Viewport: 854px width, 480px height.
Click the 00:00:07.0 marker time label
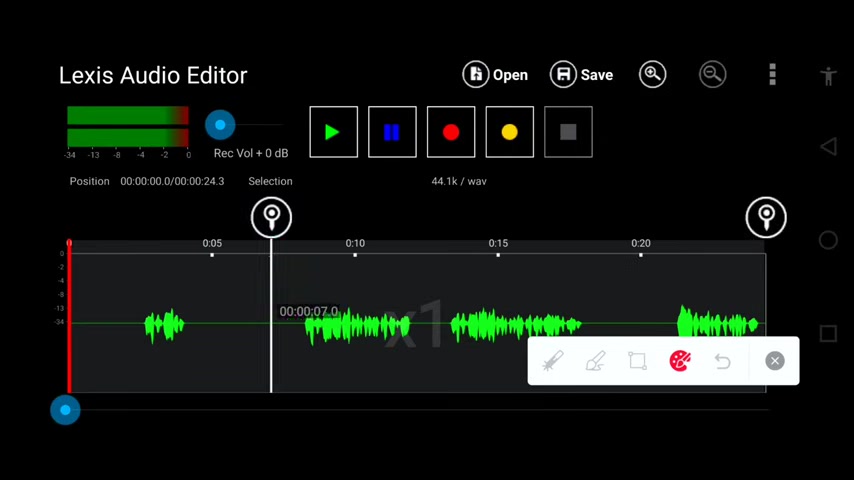pyautogui.click(x=308, y=311)
